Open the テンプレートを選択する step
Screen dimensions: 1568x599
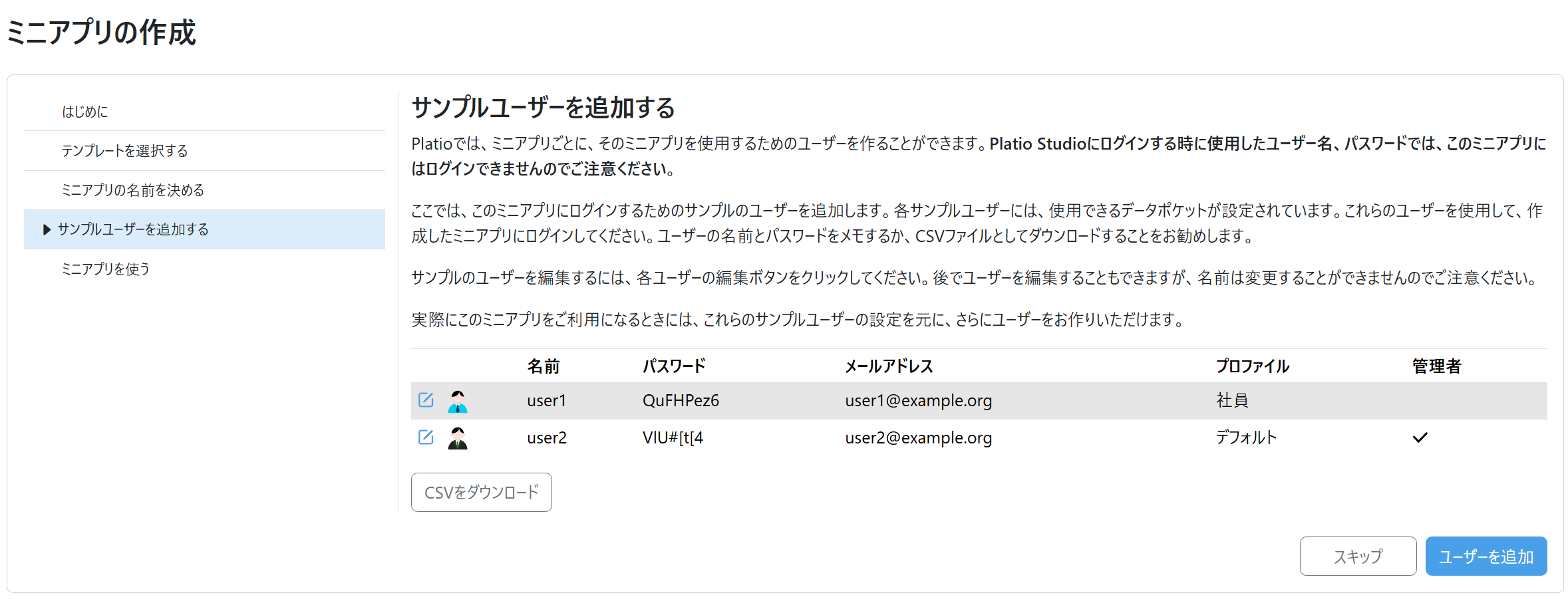[x=124, y=151]
